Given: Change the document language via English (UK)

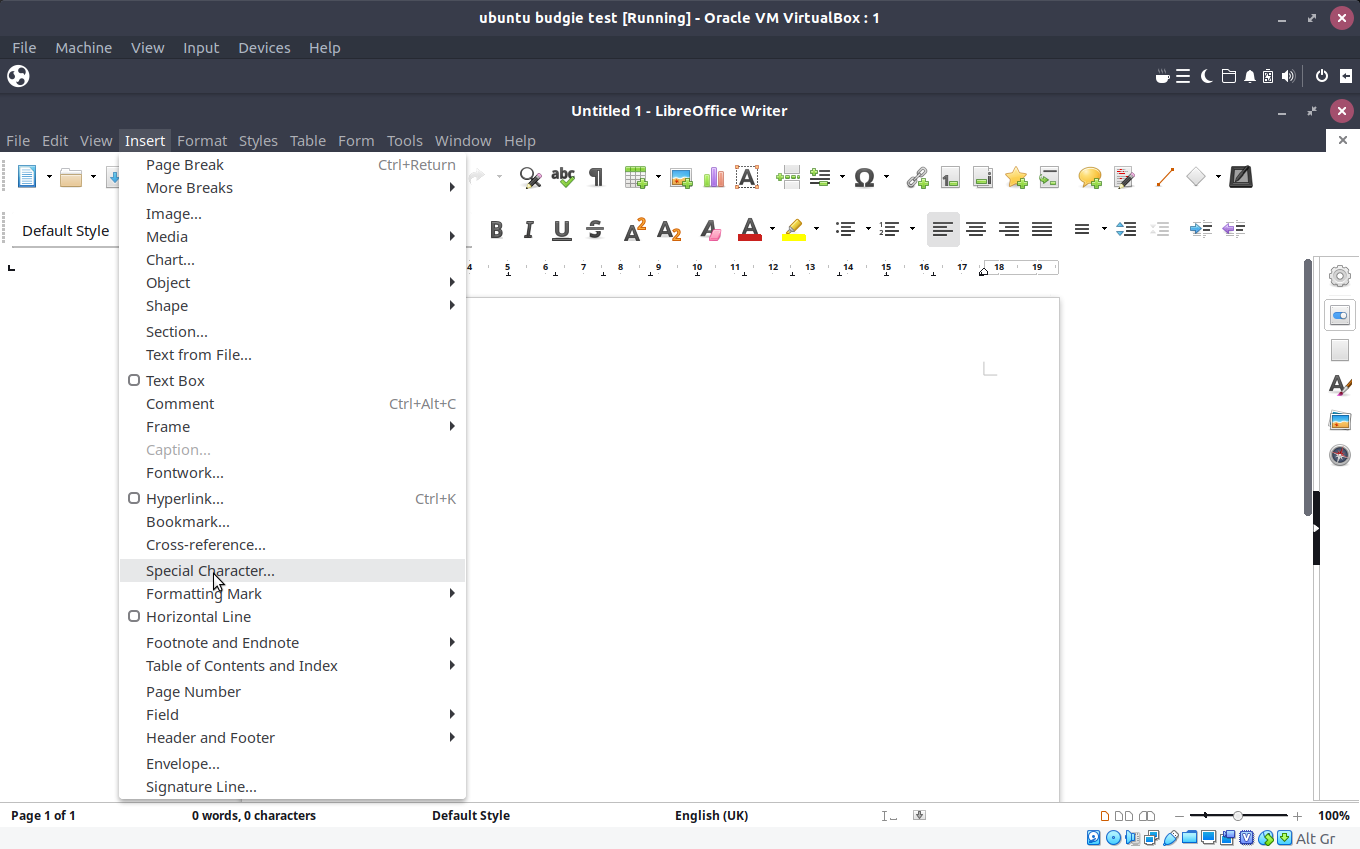Looking at the screenshot, I should pos(711,815).
